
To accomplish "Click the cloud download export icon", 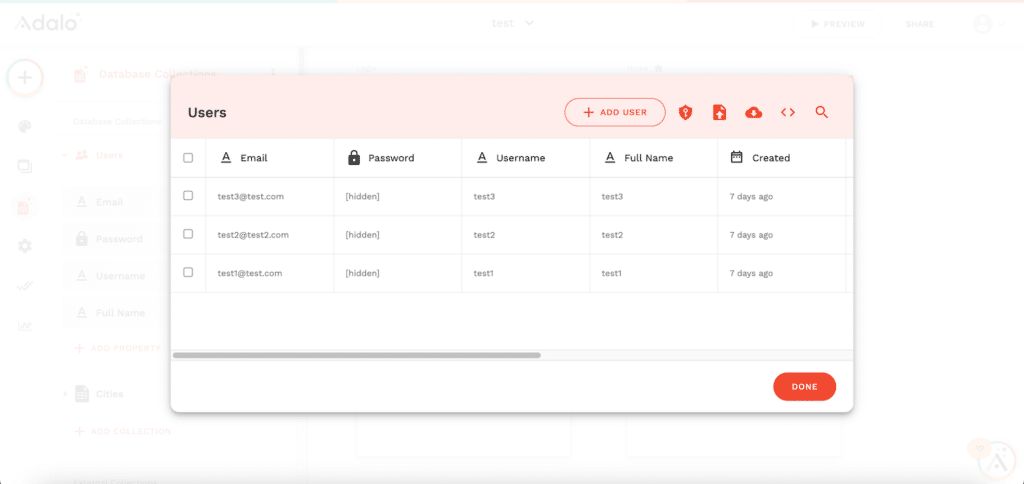I will click(754, 113).
